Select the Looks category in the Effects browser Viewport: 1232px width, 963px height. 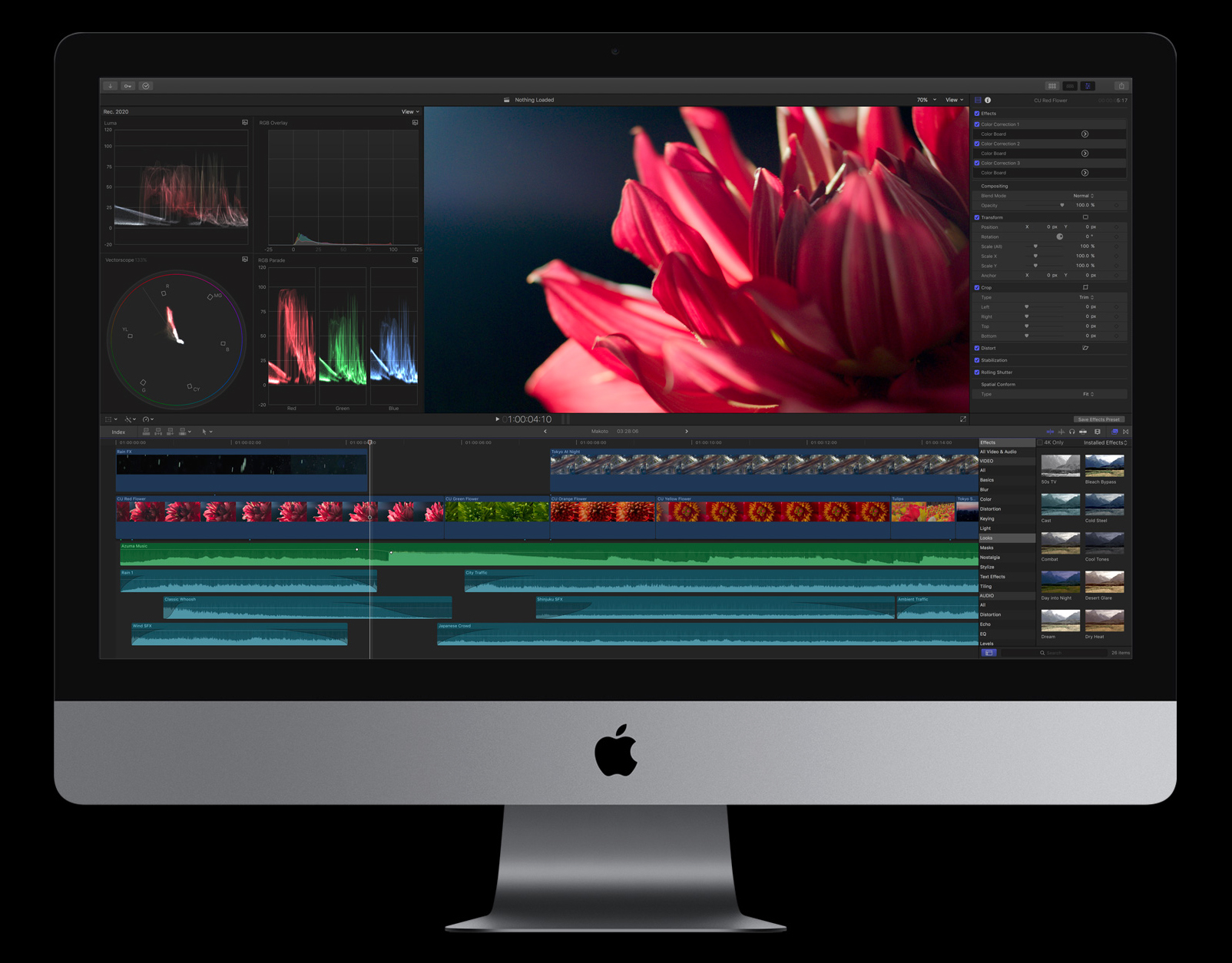(988, 538)
